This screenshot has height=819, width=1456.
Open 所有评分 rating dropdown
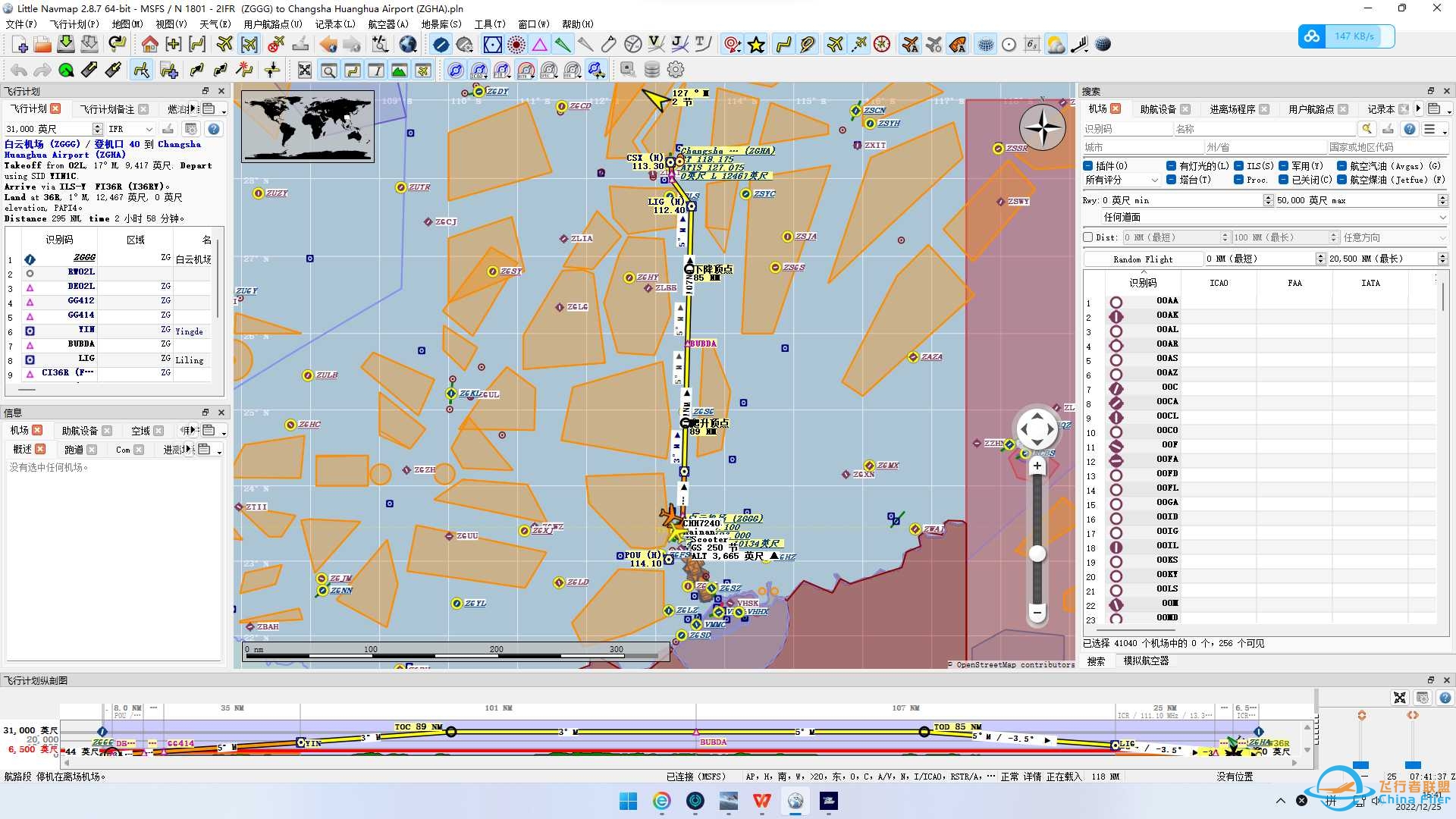[1122, 180]
